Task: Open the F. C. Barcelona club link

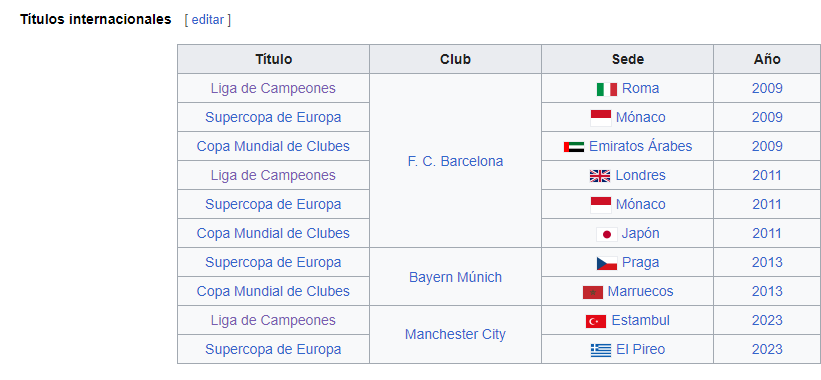Action: [455, 161]
